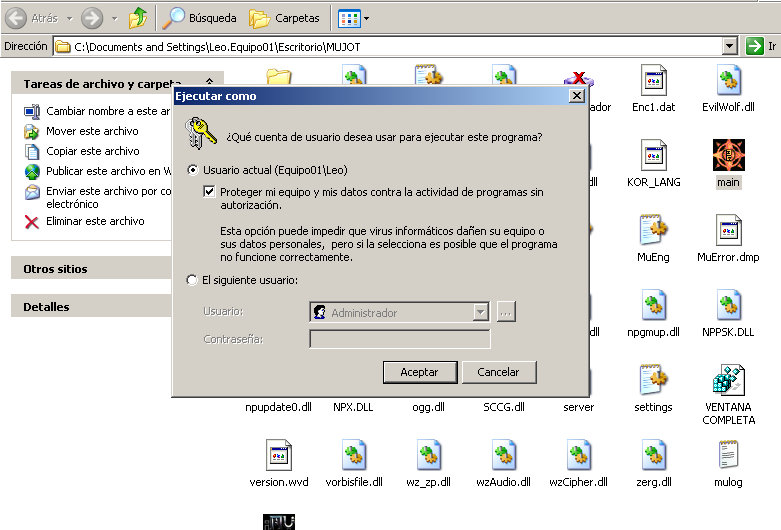Select the npgmup.dll file icon

click(653, 305)
